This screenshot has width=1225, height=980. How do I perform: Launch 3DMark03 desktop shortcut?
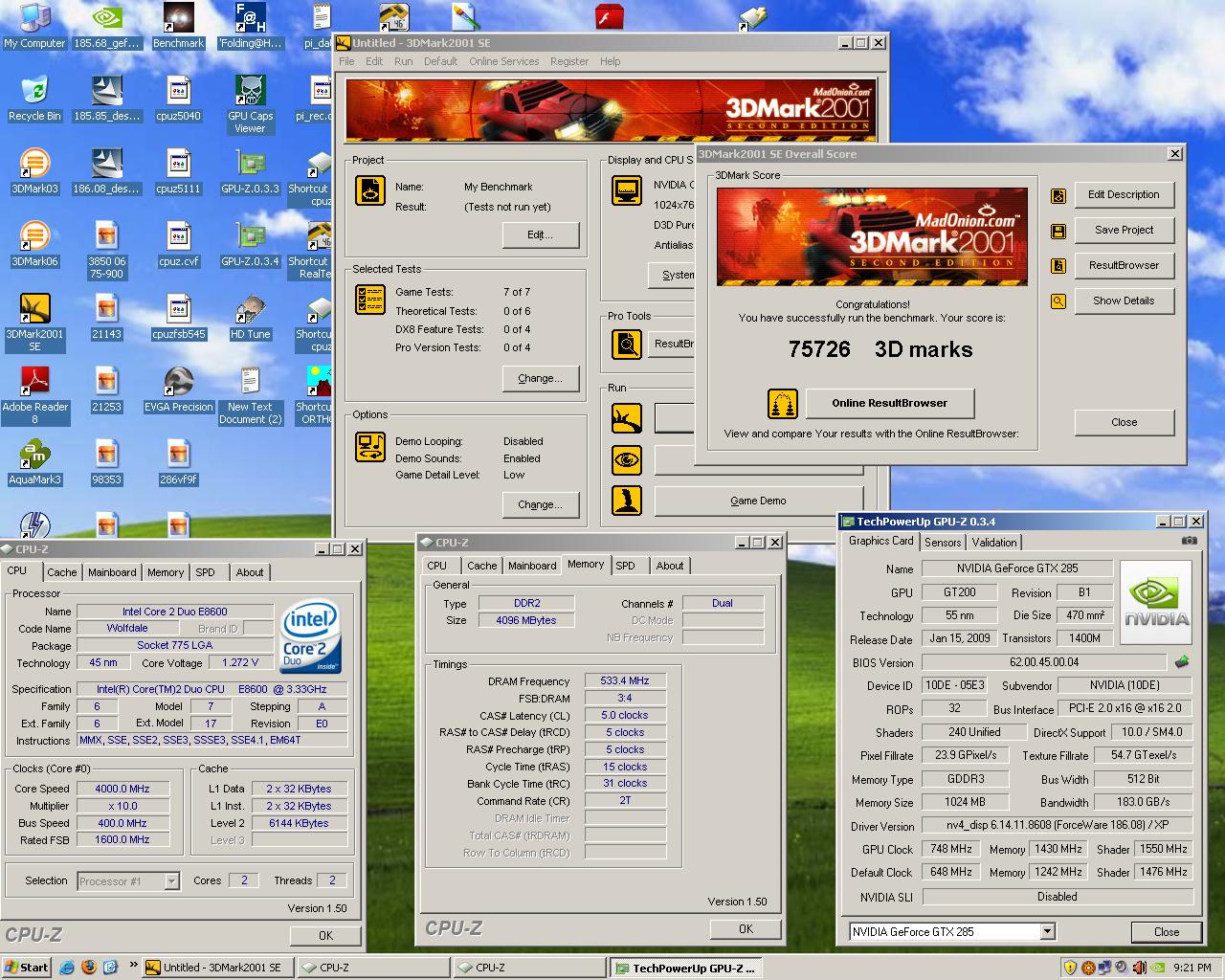click(34, 171)
